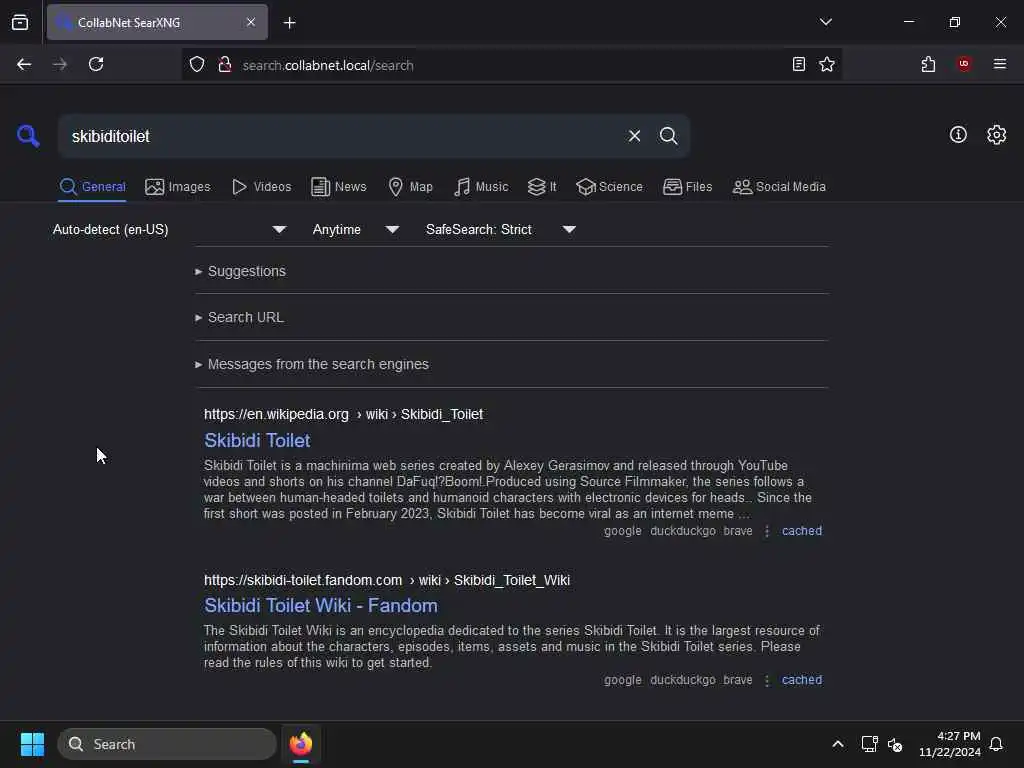Open the extensions puzzle icon
Viewport: 1024px width, 768px height.
(928, 64)
